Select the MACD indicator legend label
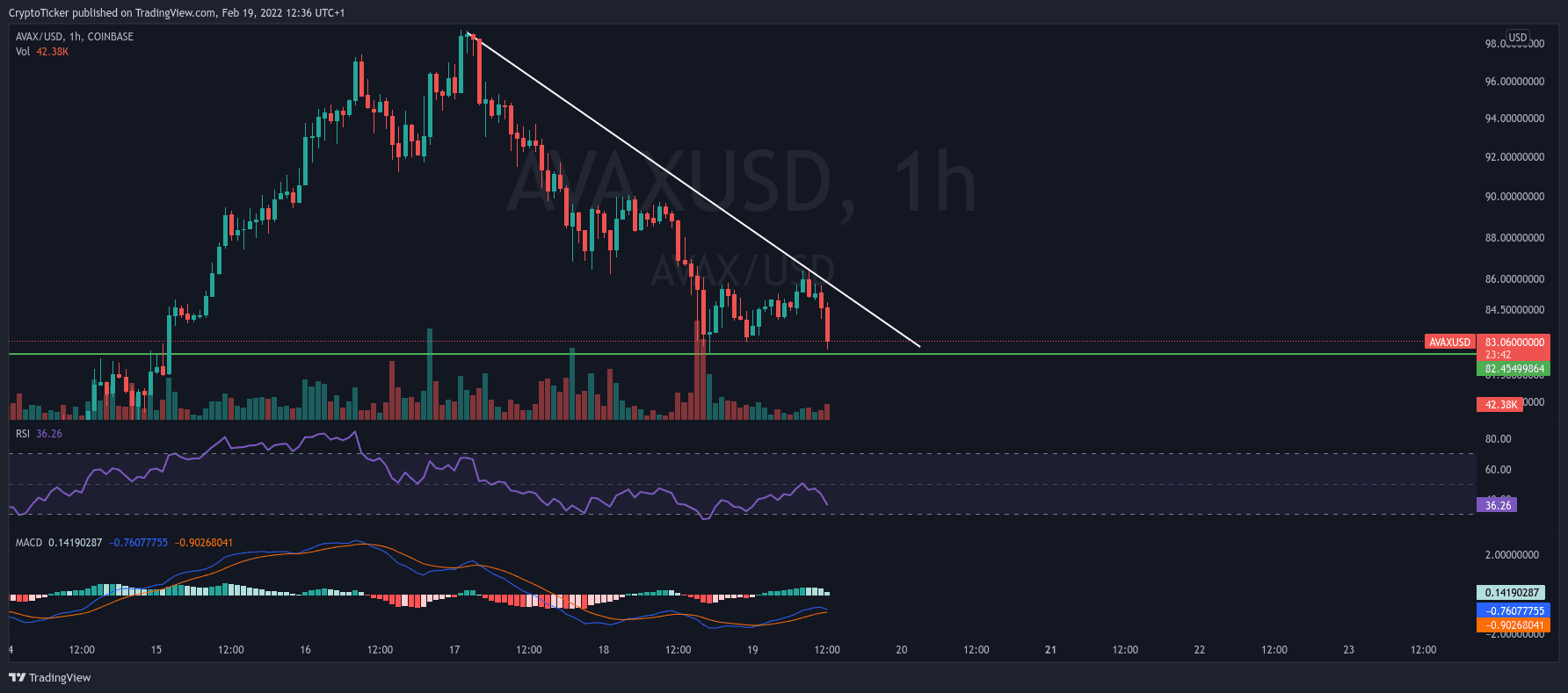Viewport: 1568px width, 693px height. [29, 543]
